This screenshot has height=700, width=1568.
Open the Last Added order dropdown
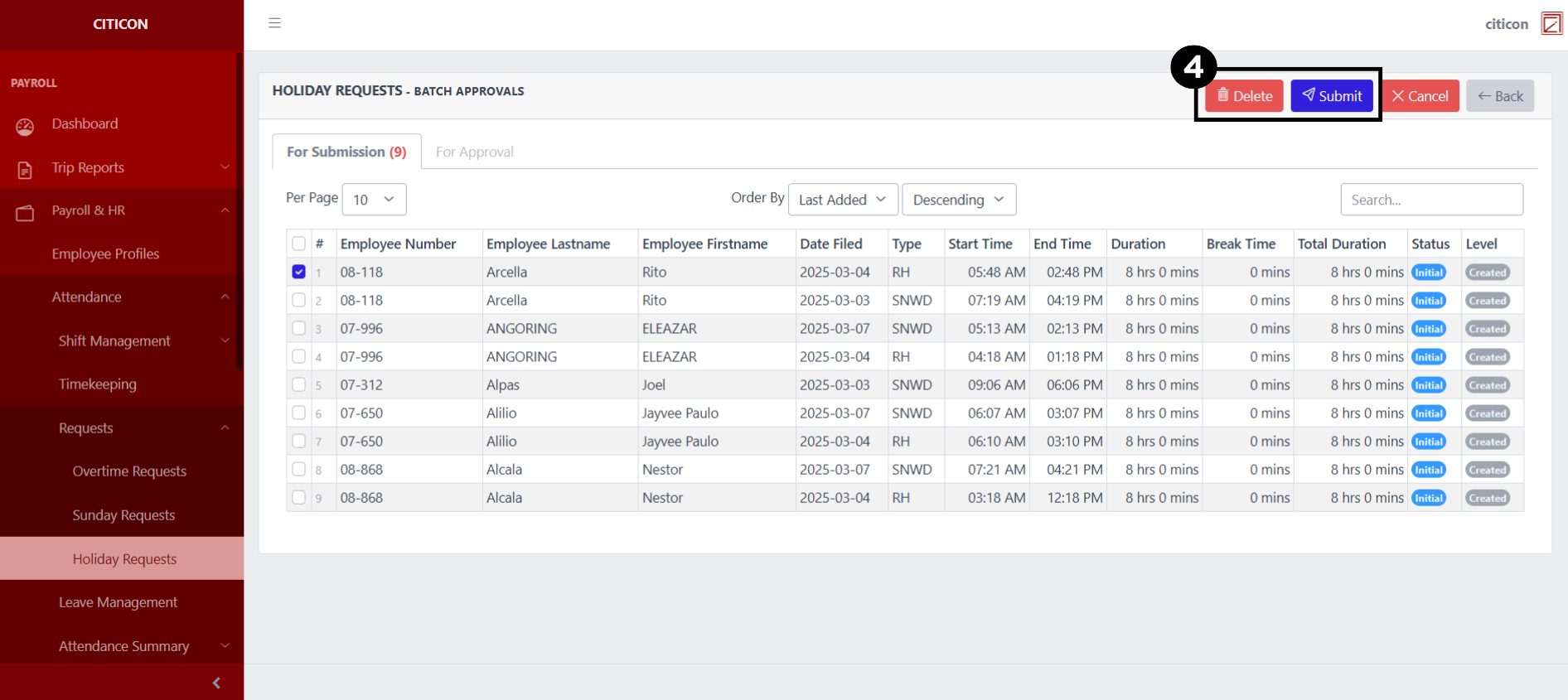(842, 200)
